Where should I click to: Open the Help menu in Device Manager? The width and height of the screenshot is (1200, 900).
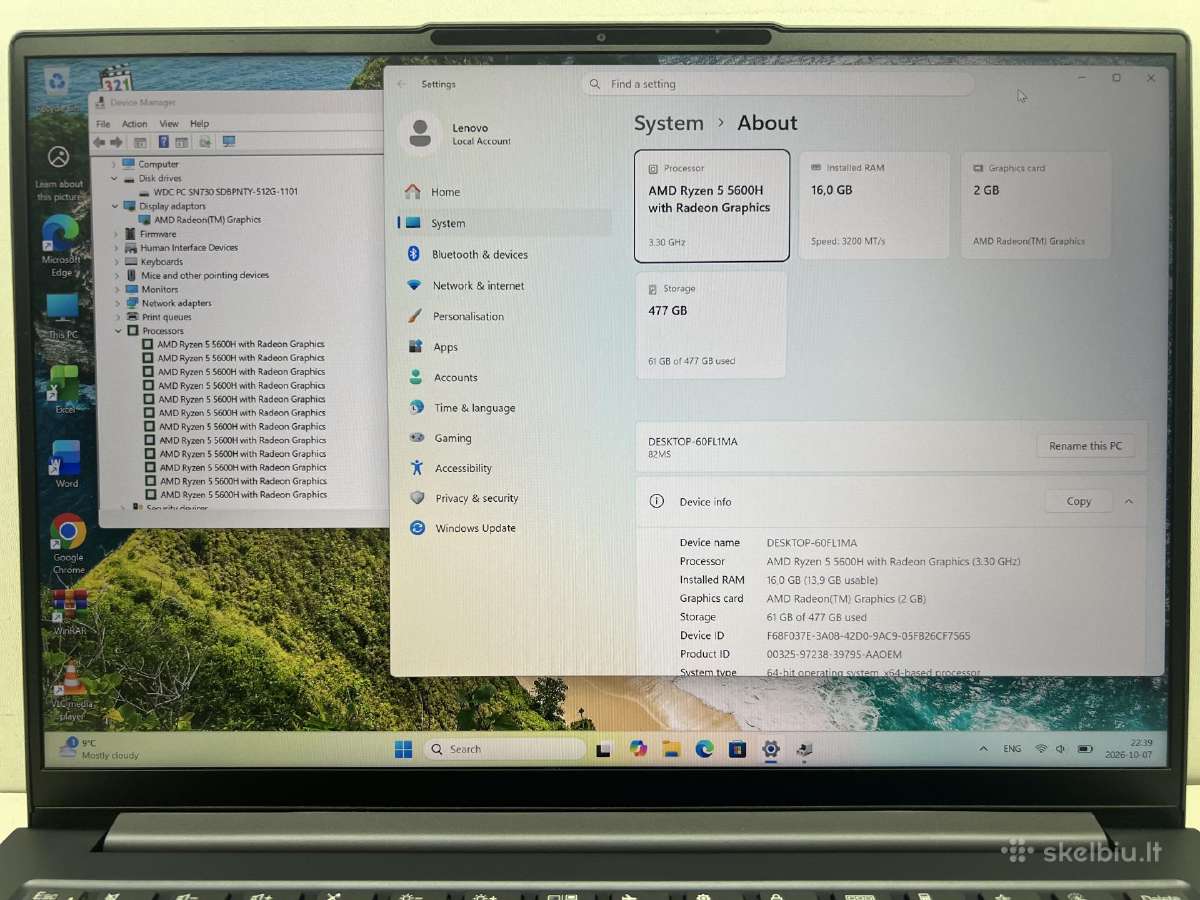pyautogui.click(x=199, y=124)
